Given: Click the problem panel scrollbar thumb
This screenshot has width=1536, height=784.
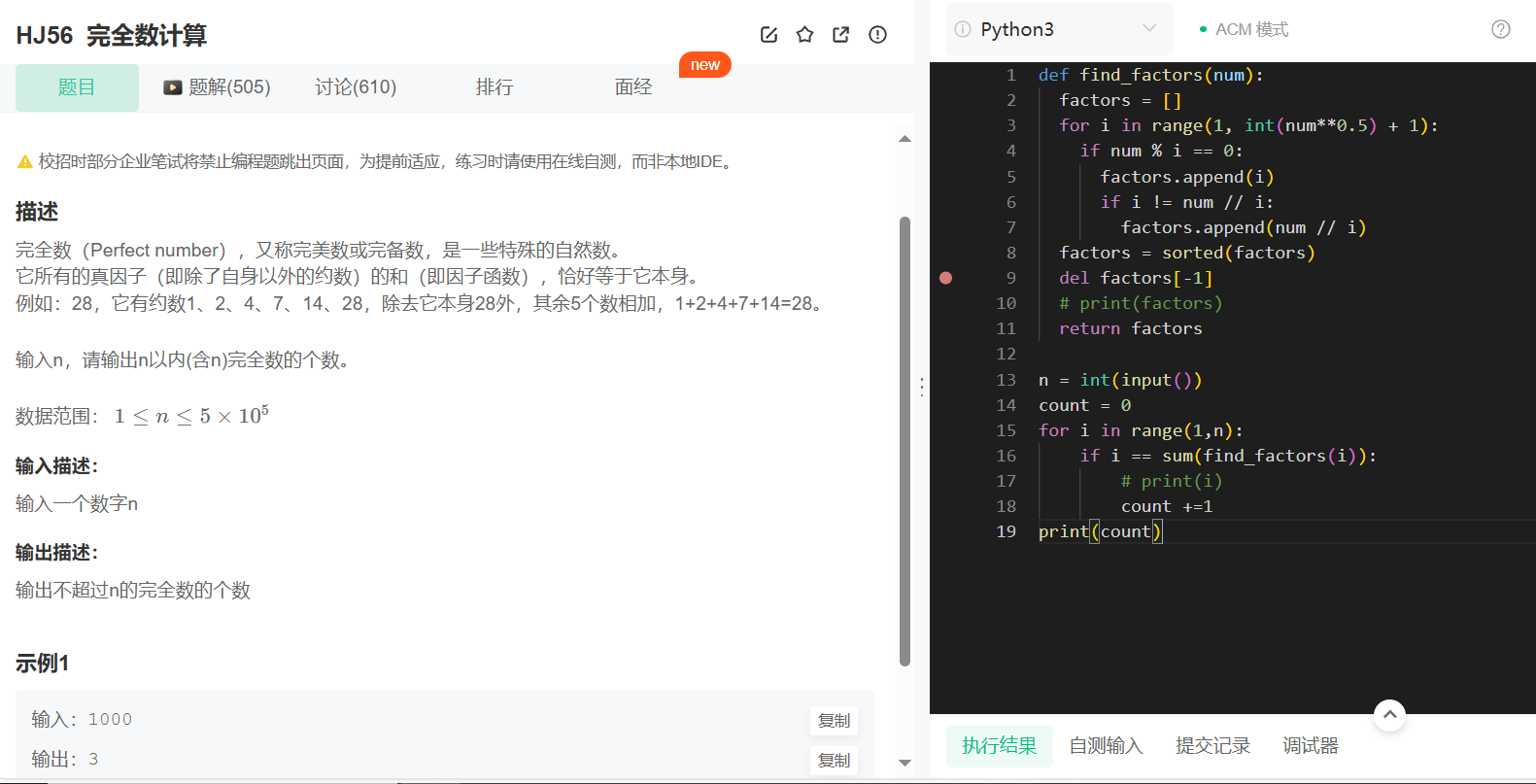Looking at the screenshot, I should click(x=905, y=441).
